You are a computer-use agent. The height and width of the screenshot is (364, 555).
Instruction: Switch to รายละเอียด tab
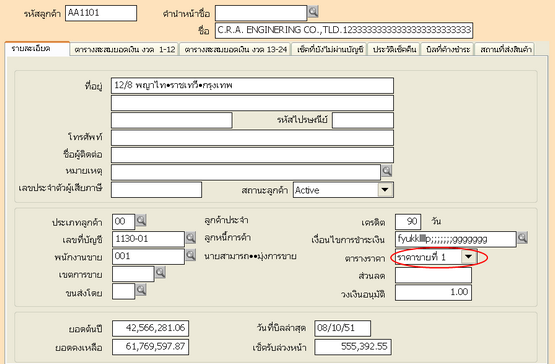[x=37, y=49]
